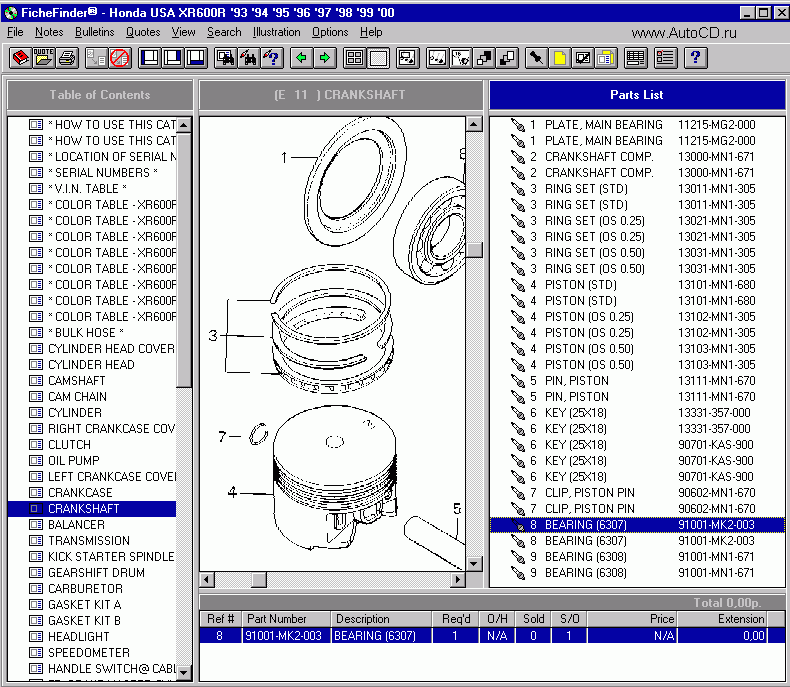Open the red catalog book icon

pyautogui.click(x=20, y=58)
